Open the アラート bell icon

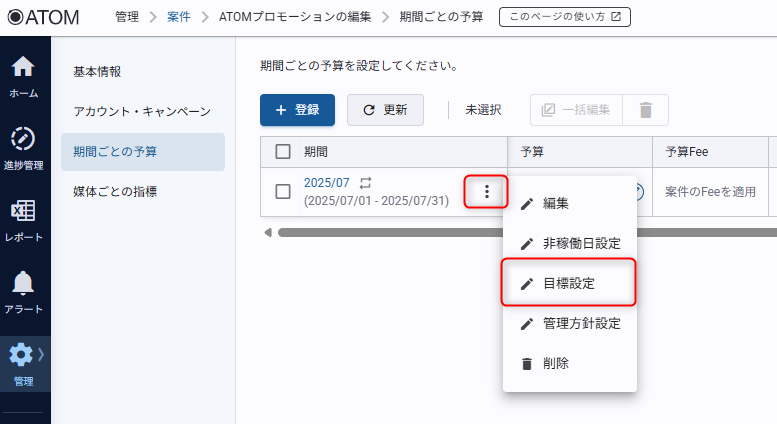click(x=23, y=284)
